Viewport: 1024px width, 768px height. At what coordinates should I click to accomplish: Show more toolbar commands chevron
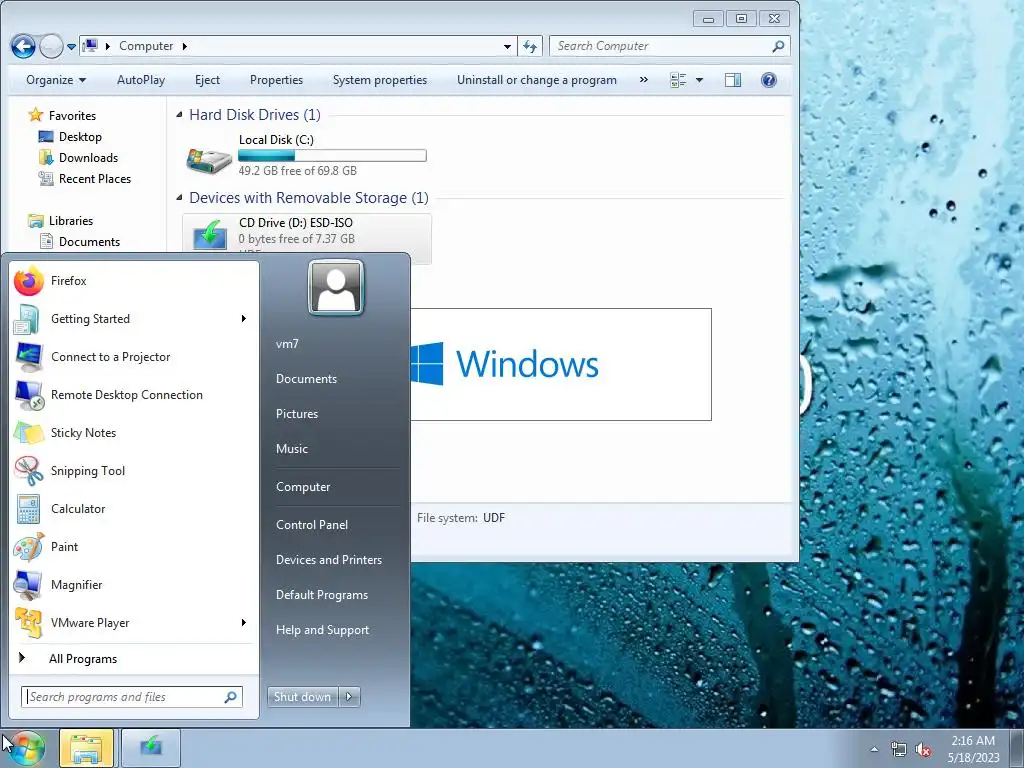644,80
